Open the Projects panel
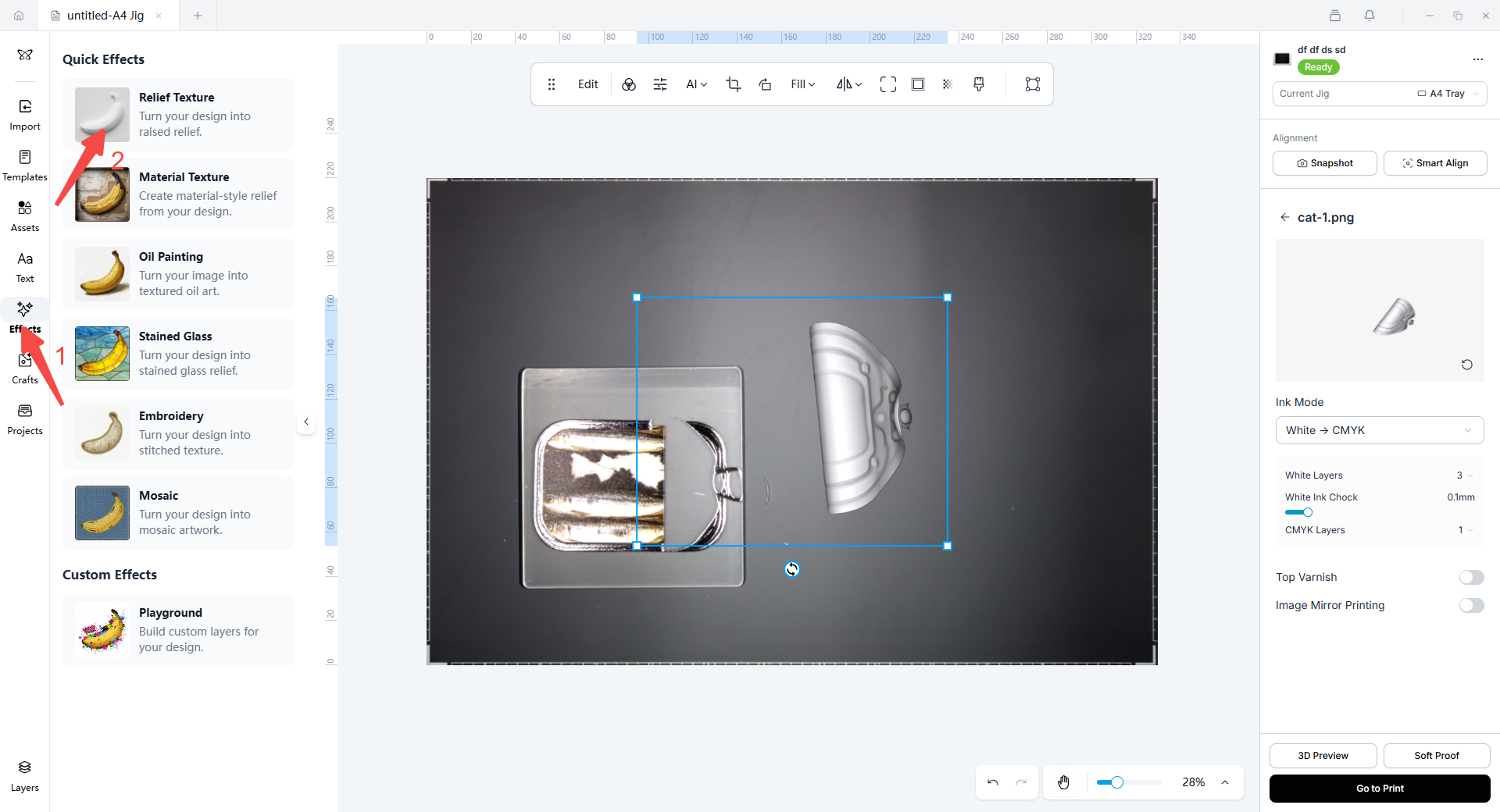This screenshot has height=812, width=1500. click(25, 419)
